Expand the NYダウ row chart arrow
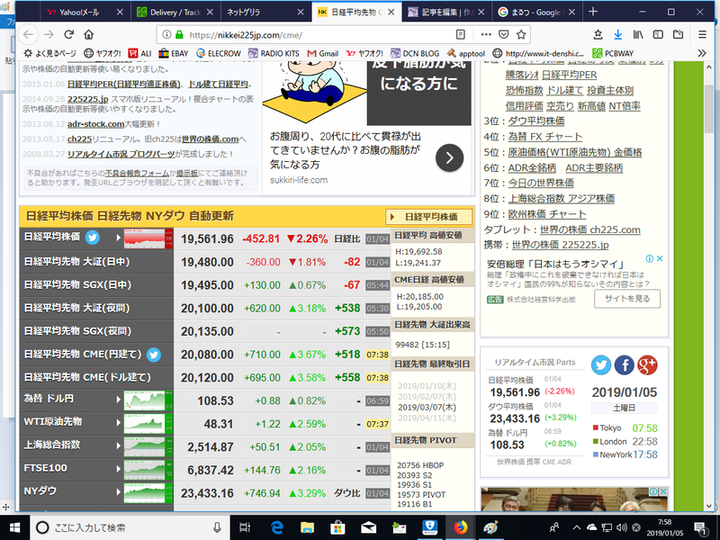720x540 pixels. click(119, 492)
